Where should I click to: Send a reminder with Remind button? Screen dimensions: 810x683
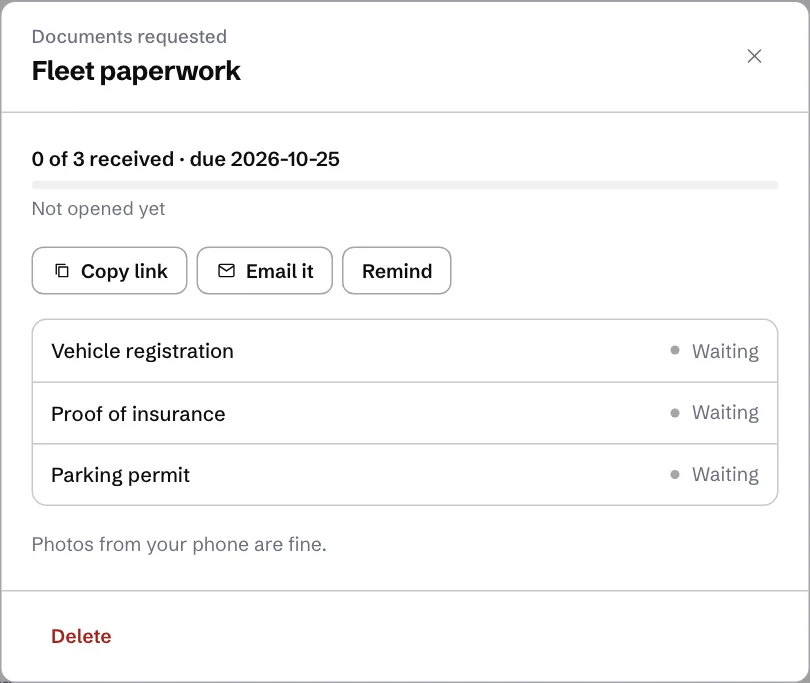[x=397, y=271]
